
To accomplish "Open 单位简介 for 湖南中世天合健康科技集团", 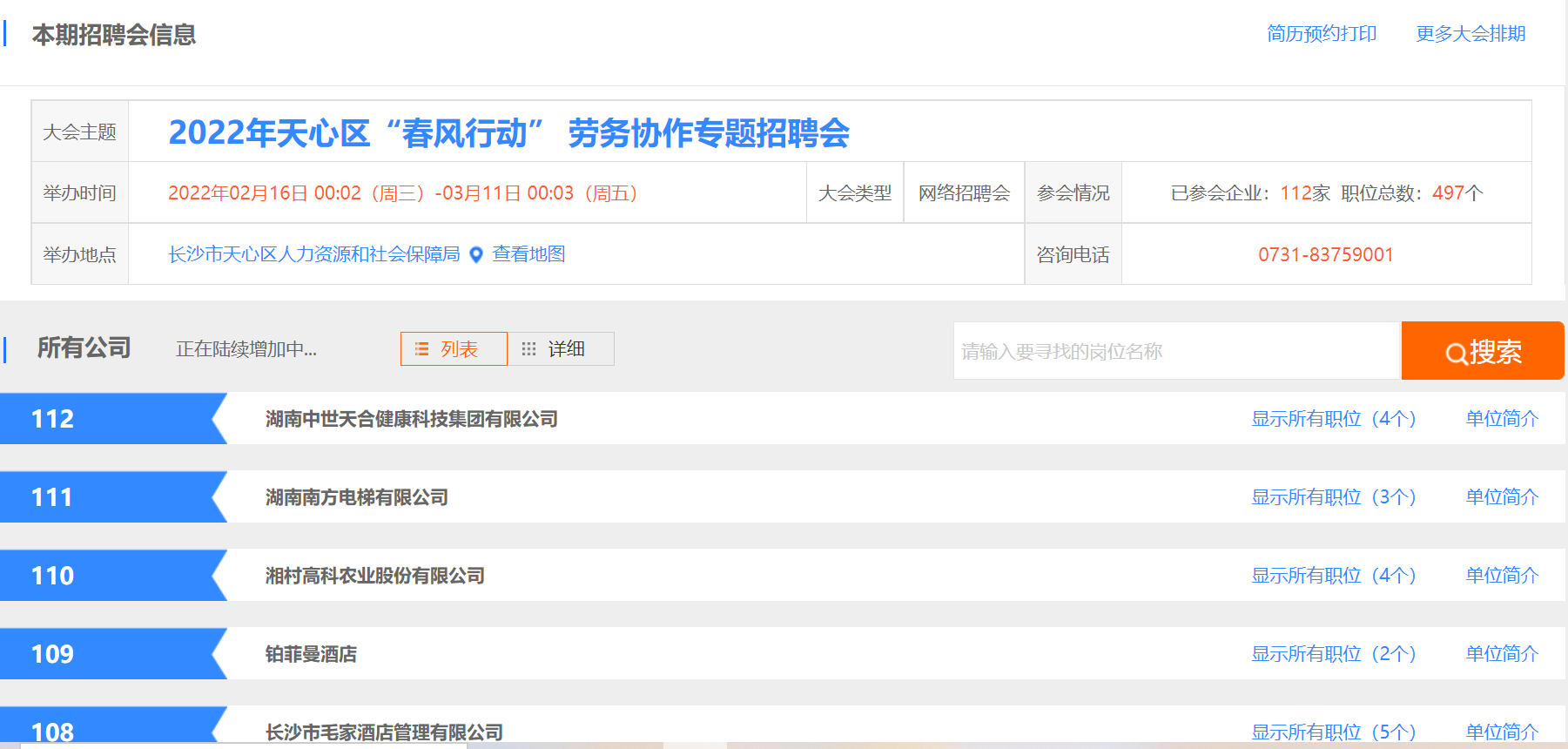I will coord(1501,419).
